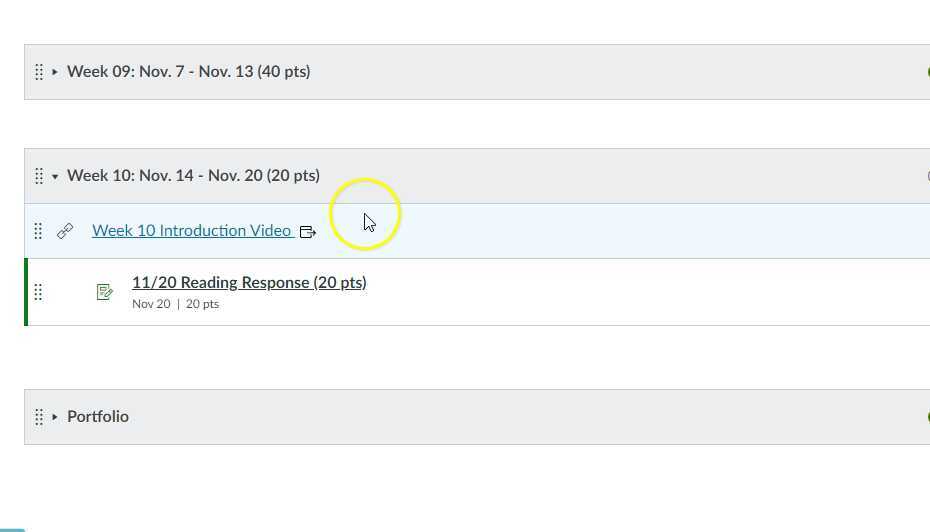930x532 pixels.
Task: Click the 20 pts label under Reading Response
Action: (202, 304)
